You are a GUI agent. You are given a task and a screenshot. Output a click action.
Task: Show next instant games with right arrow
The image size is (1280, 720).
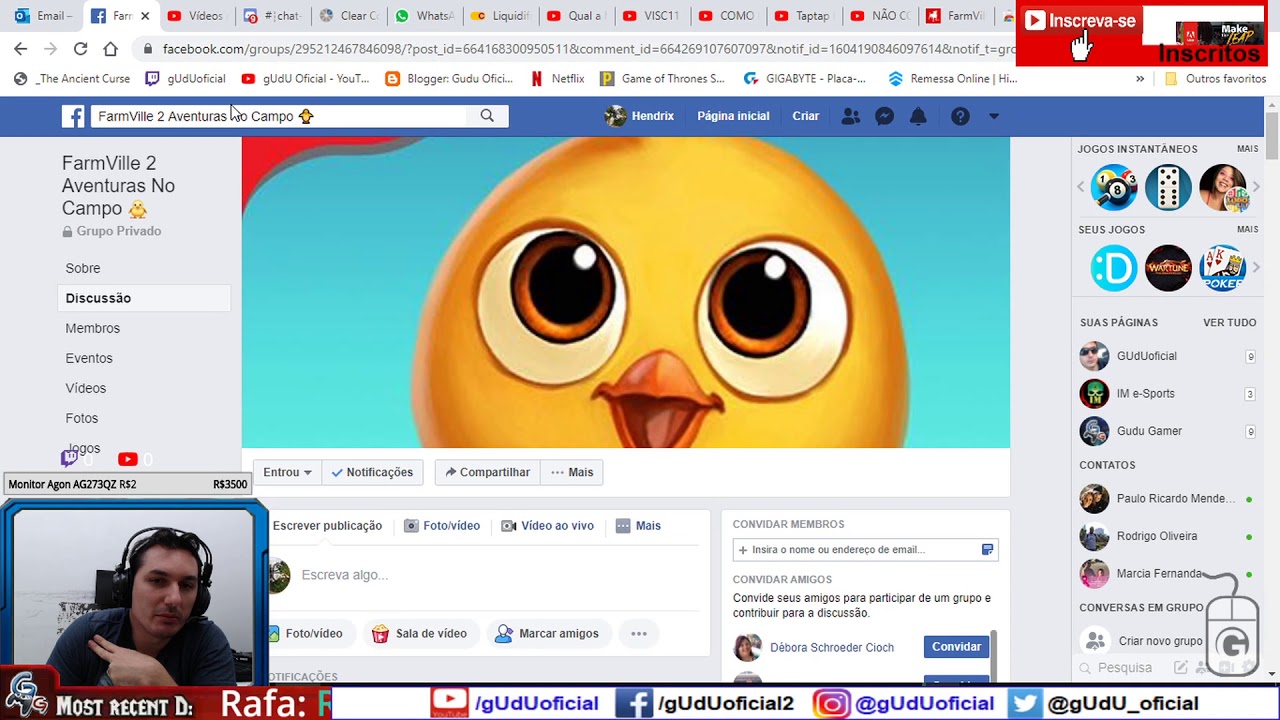1256,187
